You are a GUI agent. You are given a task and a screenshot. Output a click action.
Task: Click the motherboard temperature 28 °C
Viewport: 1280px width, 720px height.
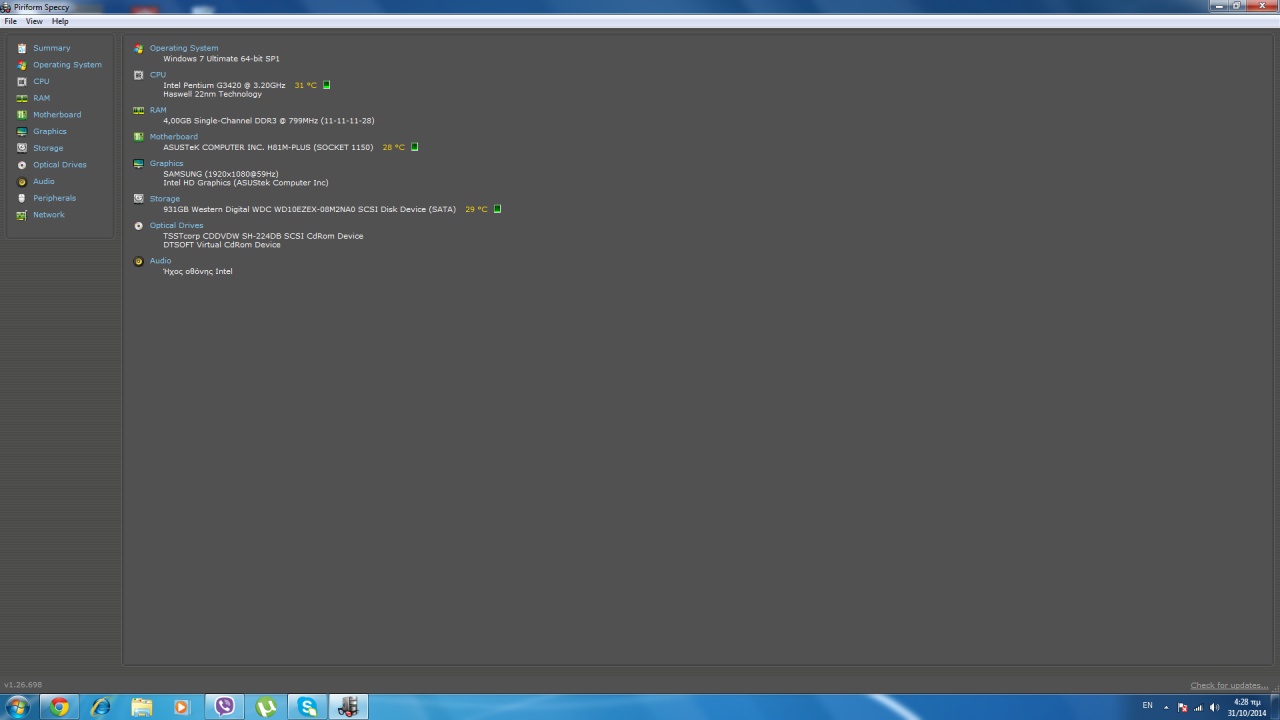tap(393, 147)
